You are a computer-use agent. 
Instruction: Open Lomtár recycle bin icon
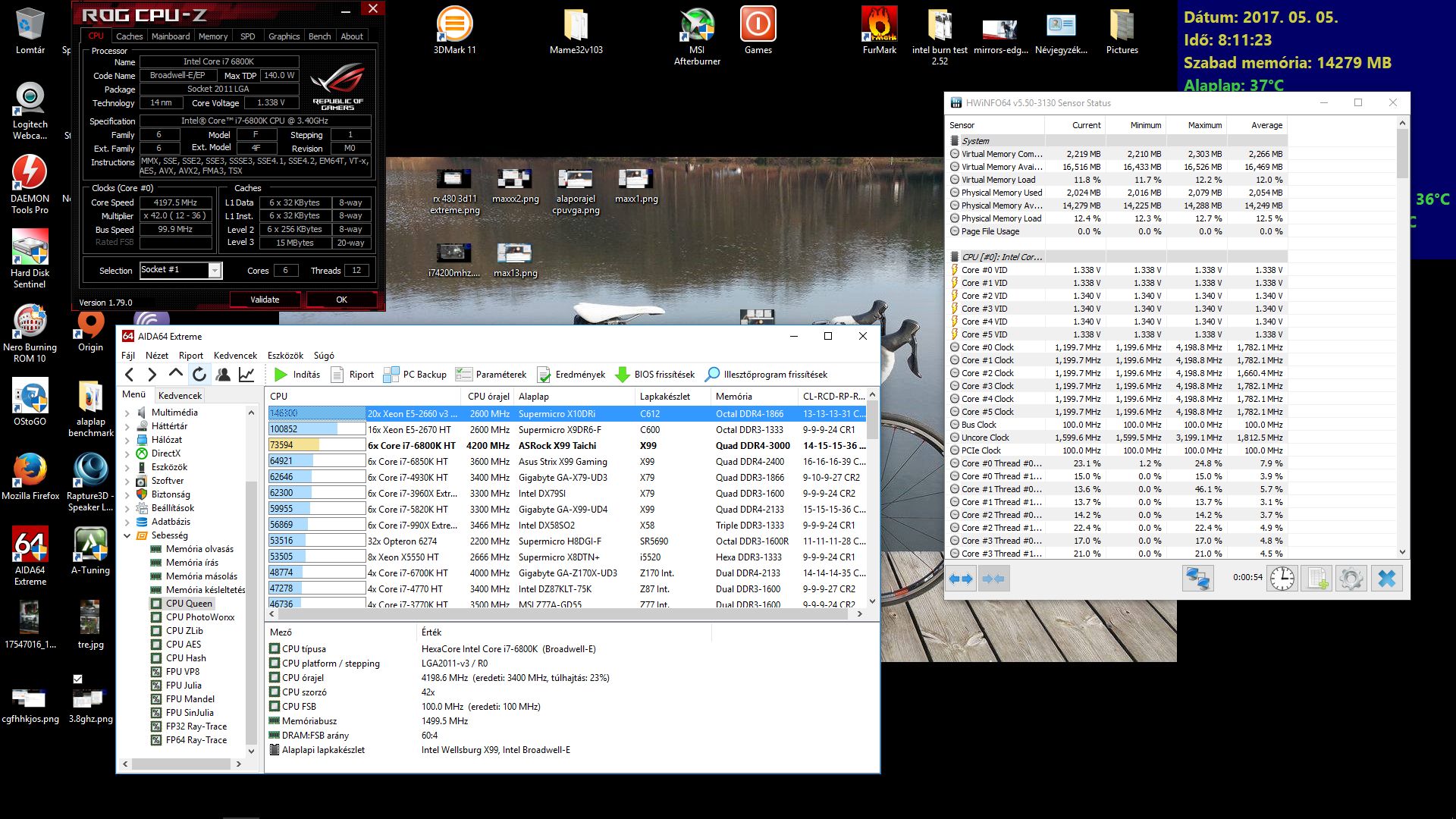(x=30, y=30)
